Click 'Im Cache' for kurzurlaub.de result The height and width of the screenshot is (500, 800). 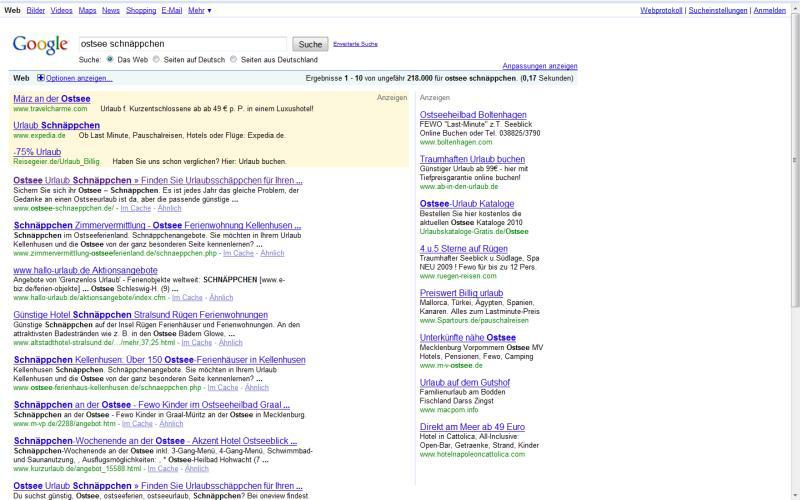tap(163, 468)
